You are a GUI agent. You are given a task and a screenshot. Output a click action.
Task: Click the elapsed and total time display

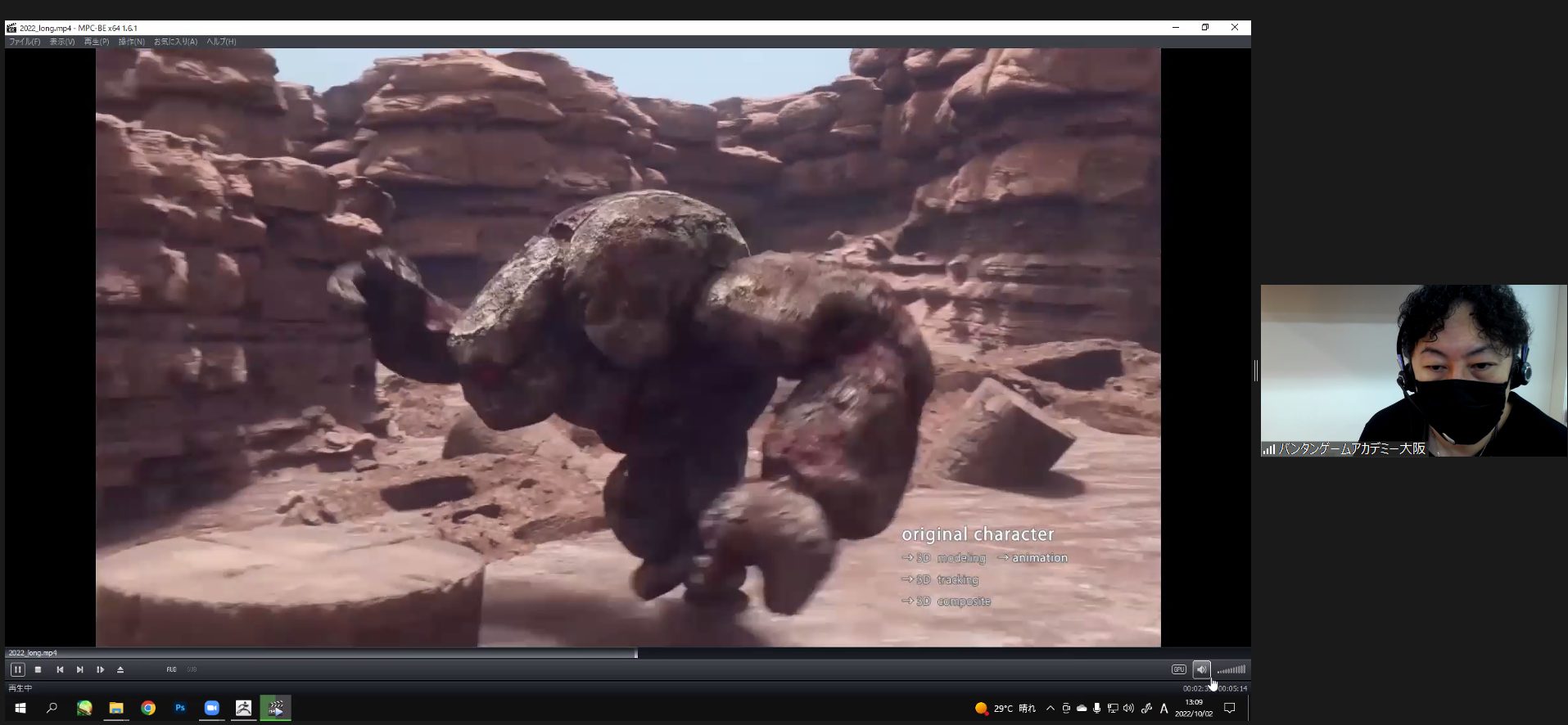tap(1215, 688)
